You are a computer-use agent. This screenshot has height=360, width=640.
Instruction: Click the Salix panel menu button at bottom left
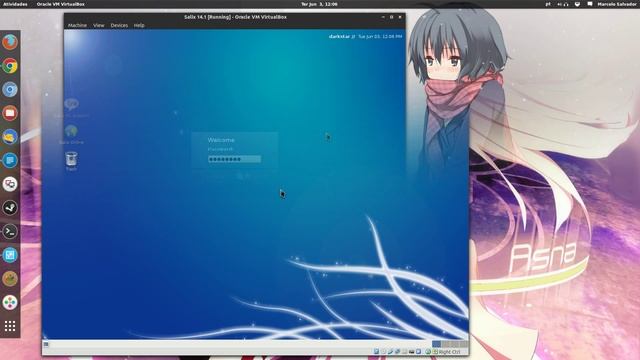pyautogui.click(x=46, y=344)
